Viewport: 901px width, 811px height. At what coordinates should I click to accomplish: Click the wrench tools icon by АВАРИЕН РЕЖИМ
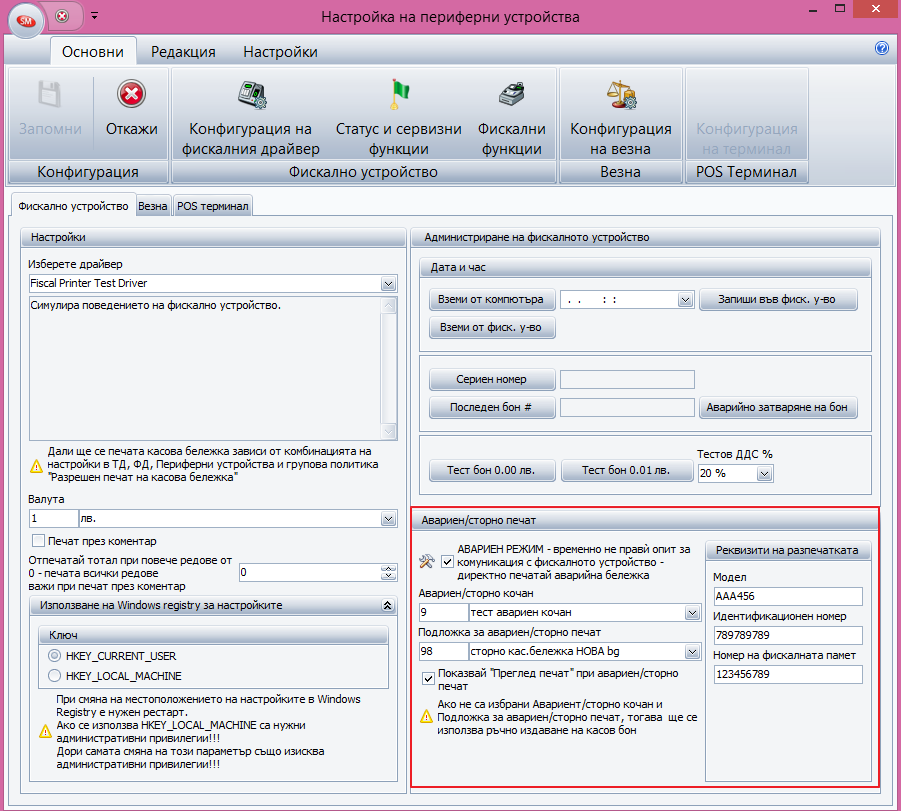(x=426, y=562)
